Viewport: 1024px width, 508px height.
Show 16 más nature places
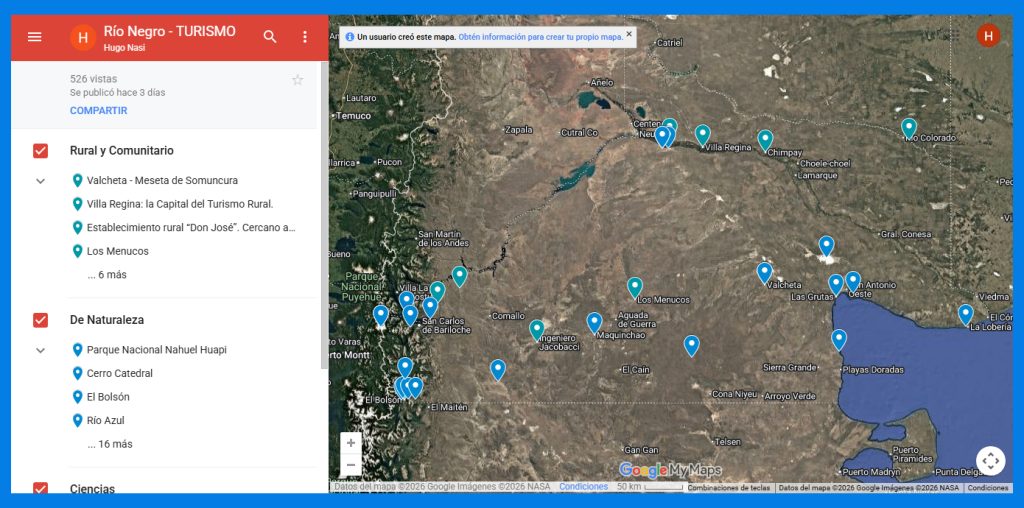[109, 444]
